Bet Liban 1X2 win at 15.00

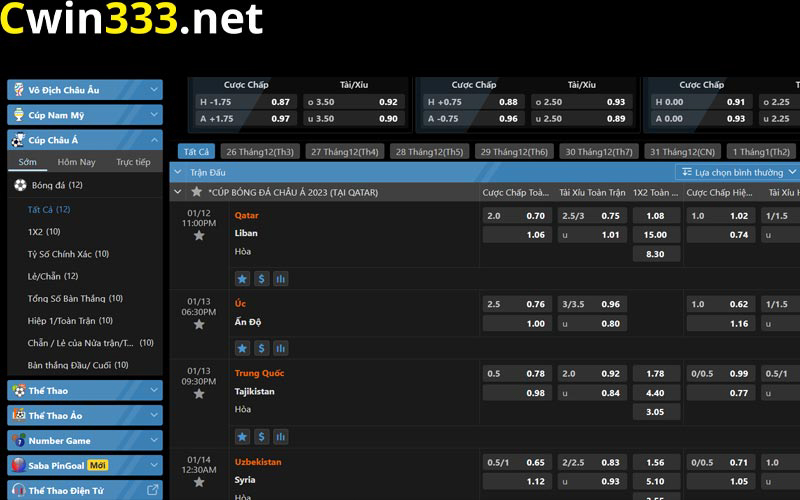[x=656, y=235]
